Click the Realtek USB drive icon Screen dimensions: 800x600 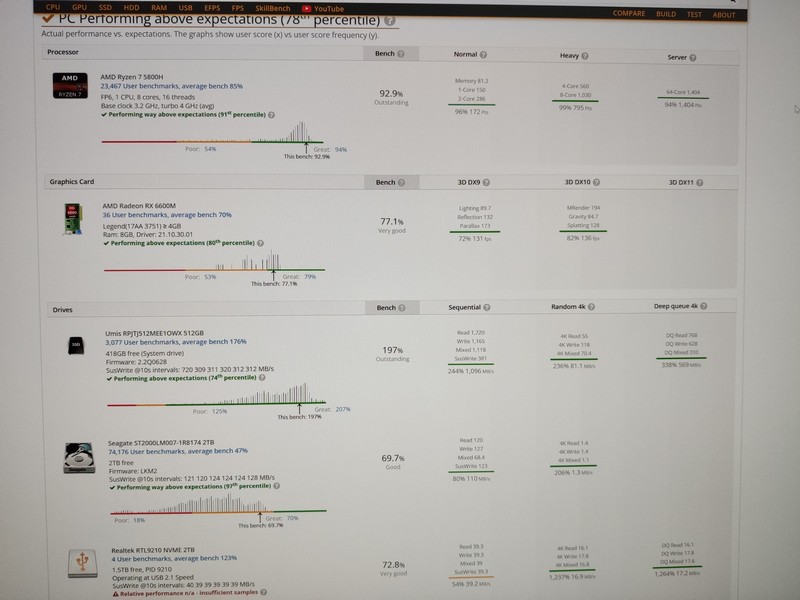click(82, 563)
